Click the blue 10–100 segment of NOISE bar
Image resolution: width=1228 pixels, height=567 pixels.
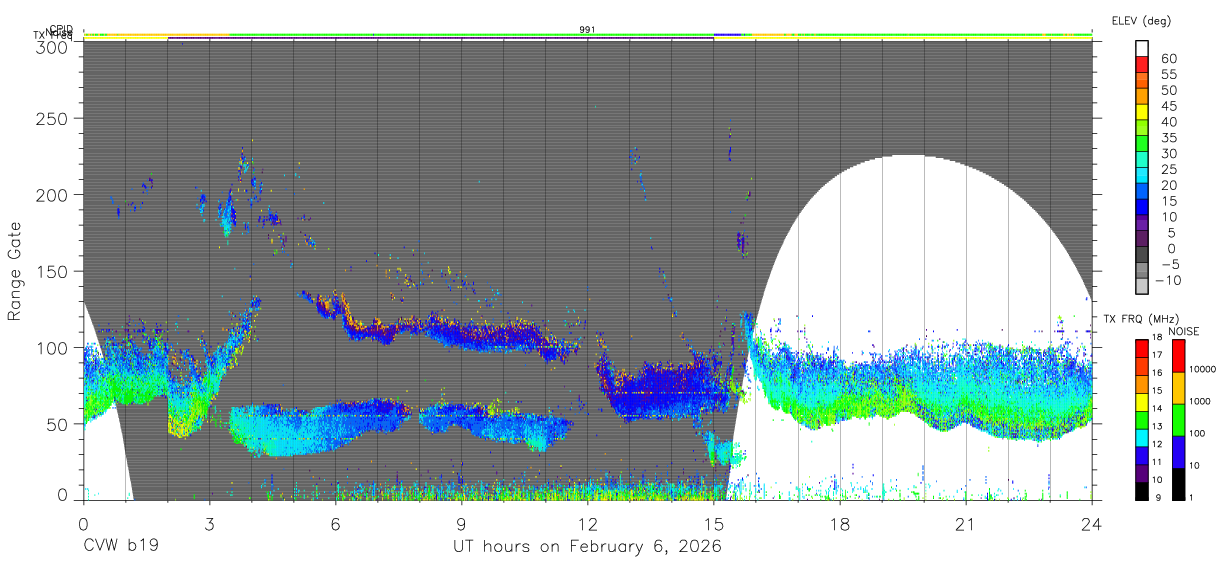[x=1177, y=451]
